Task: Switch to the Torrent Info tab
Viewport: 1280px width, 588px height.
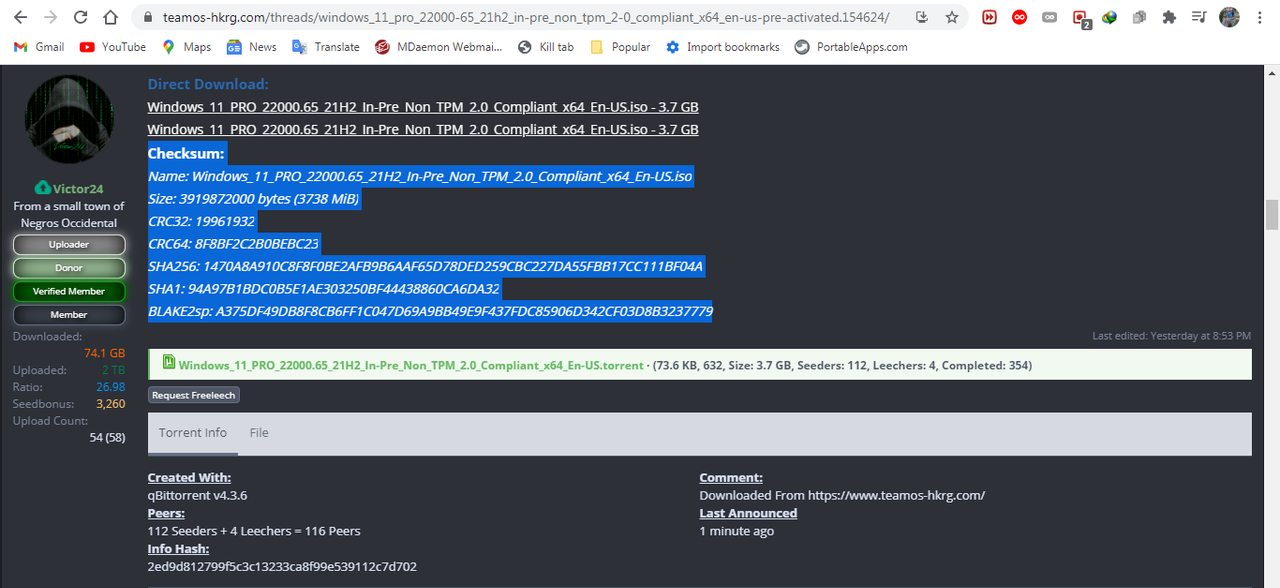Action: pos(193,433)
